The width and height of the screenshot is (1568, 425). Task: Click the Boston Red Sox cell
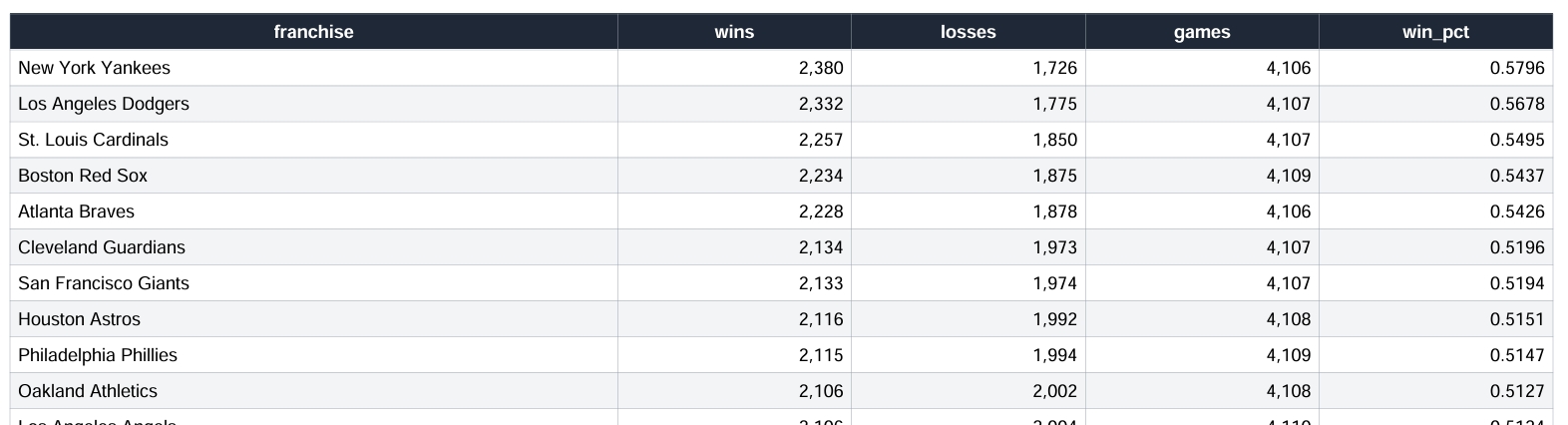tap(83, 176)
